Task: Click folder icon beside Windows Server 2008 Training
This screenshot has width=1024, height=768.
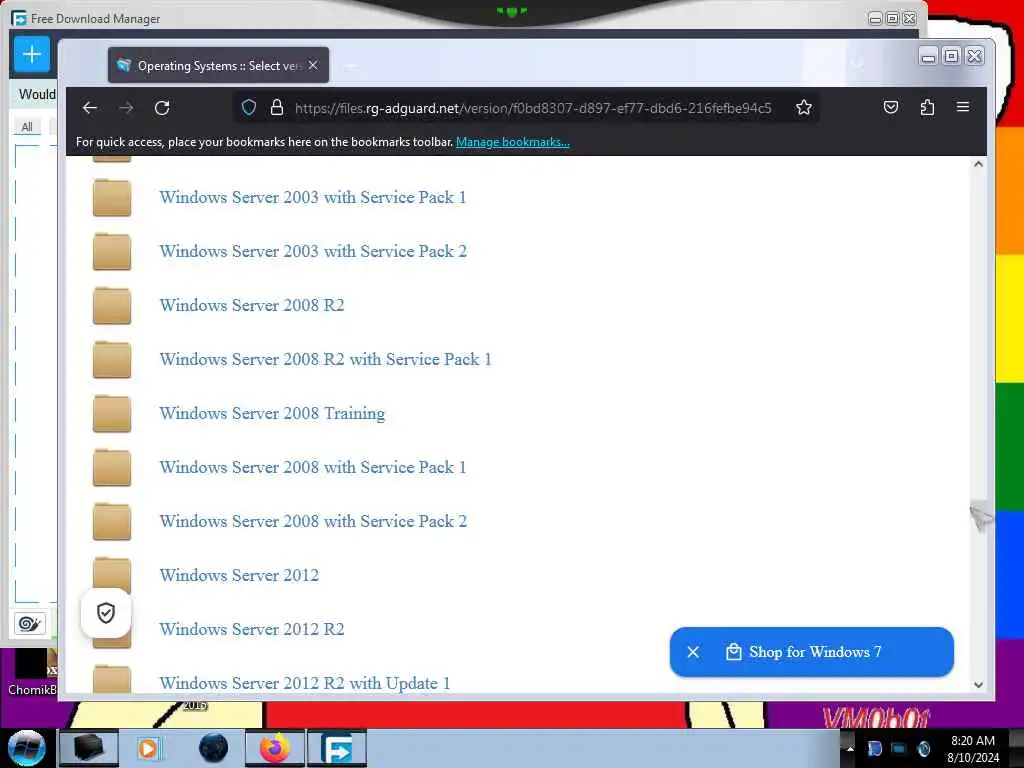Action: (112, 413)
